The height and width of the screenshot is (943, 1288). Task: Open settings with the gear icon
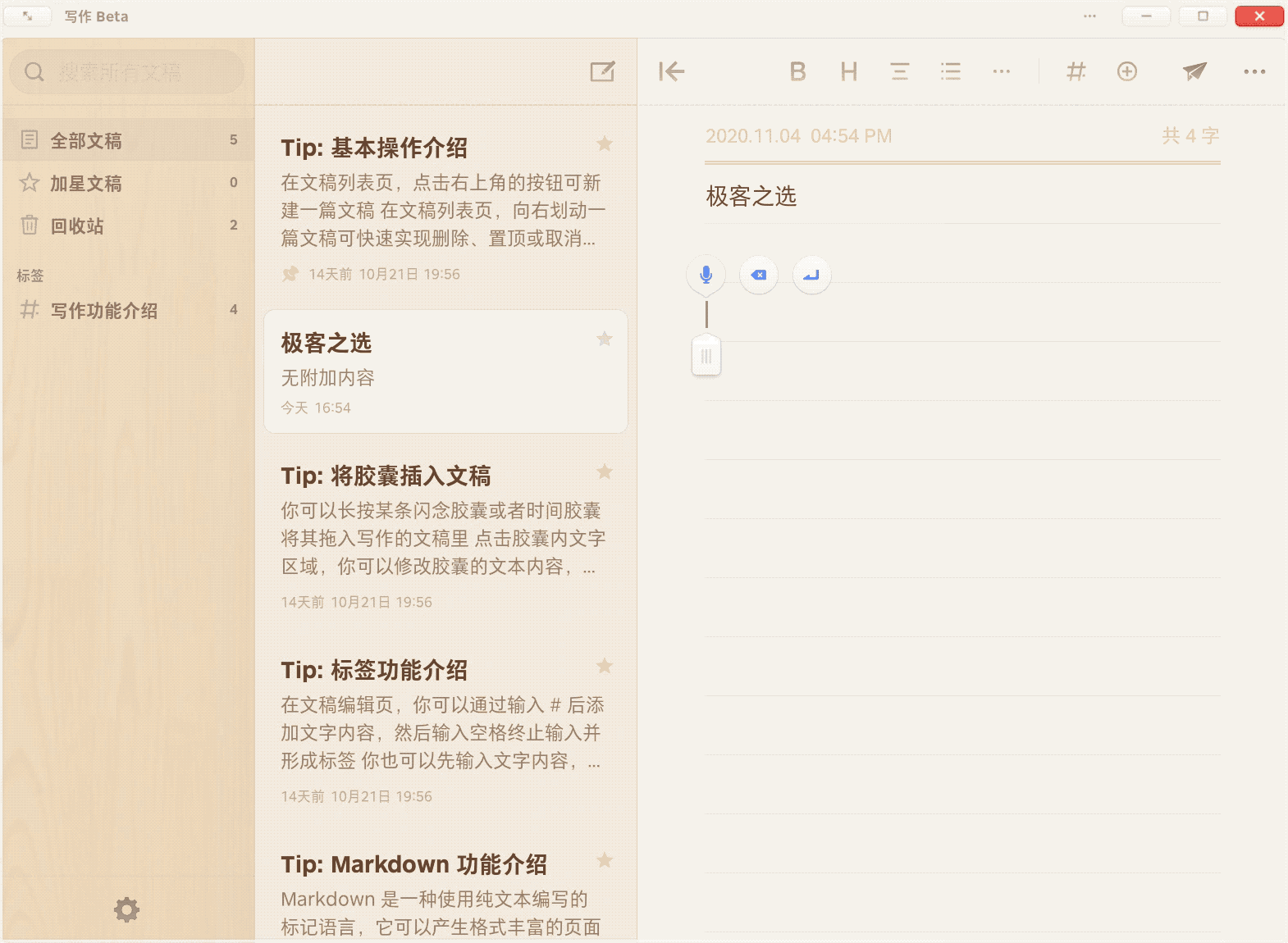pos(126,909)
